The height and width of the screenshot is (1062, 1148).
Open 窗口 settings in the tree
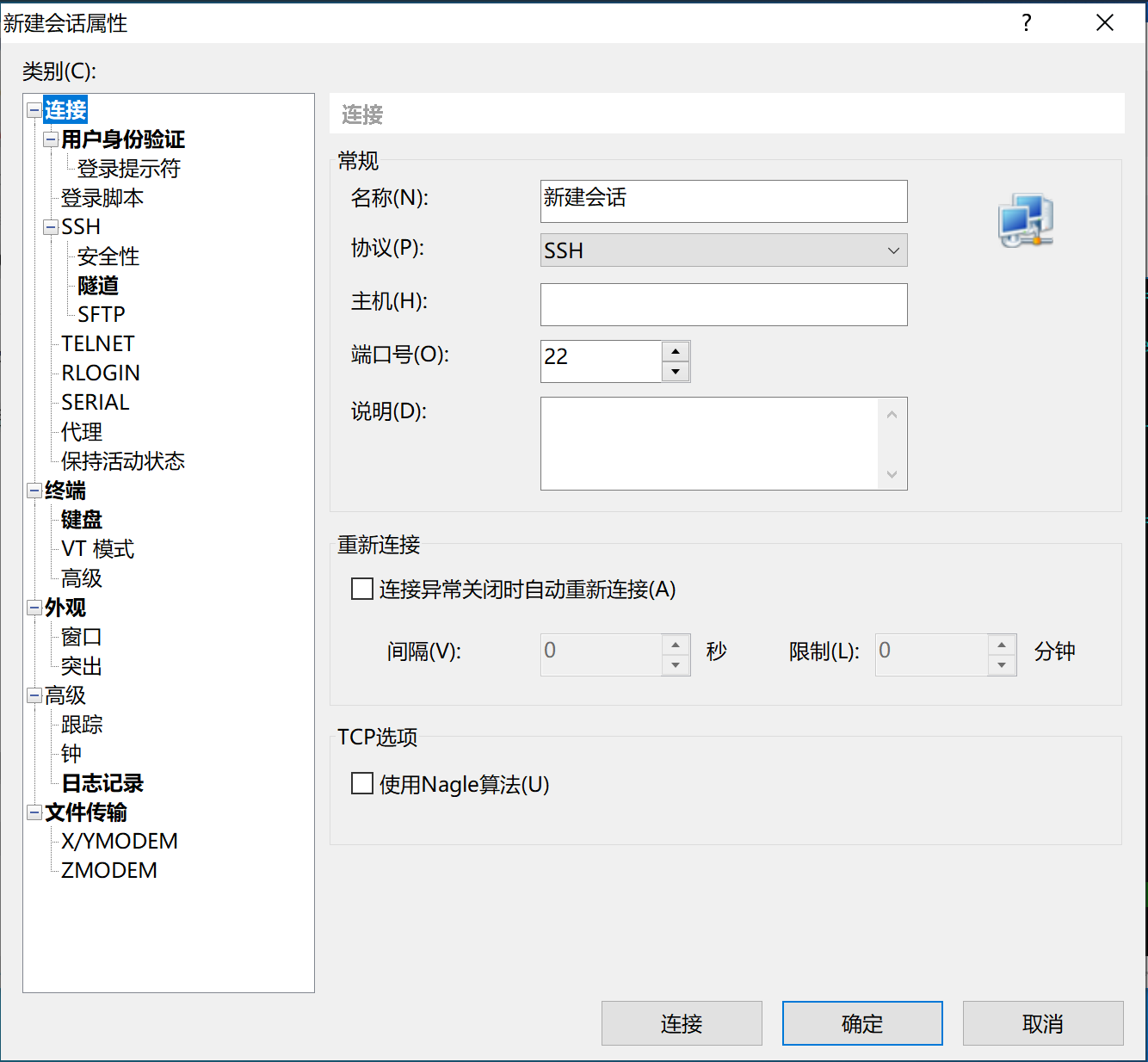click(82, 637)
